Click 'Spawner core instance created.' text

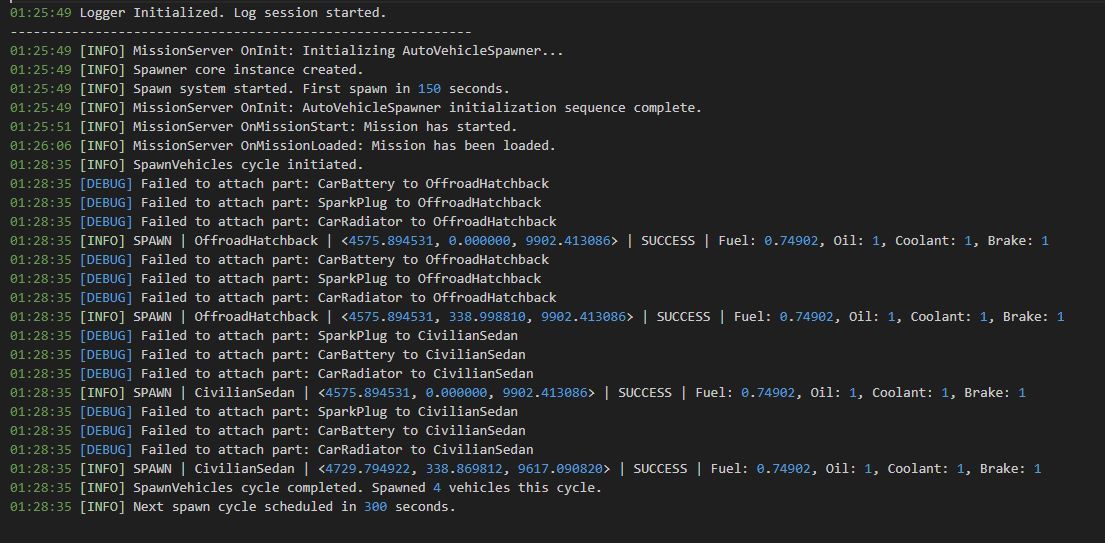pyautogui.click(x=247, y=70)
